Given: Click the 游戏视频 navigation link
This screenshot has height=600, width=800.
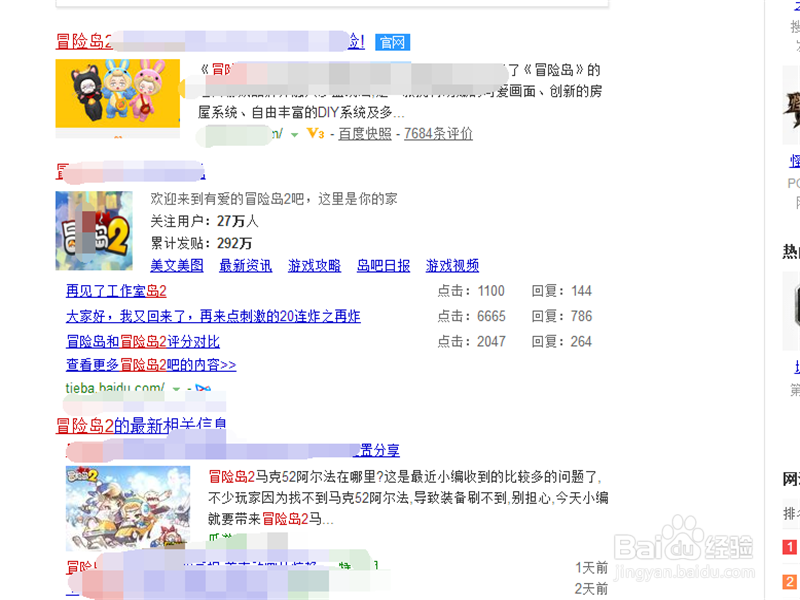Looking at the screenshot, I should point(450,266).
